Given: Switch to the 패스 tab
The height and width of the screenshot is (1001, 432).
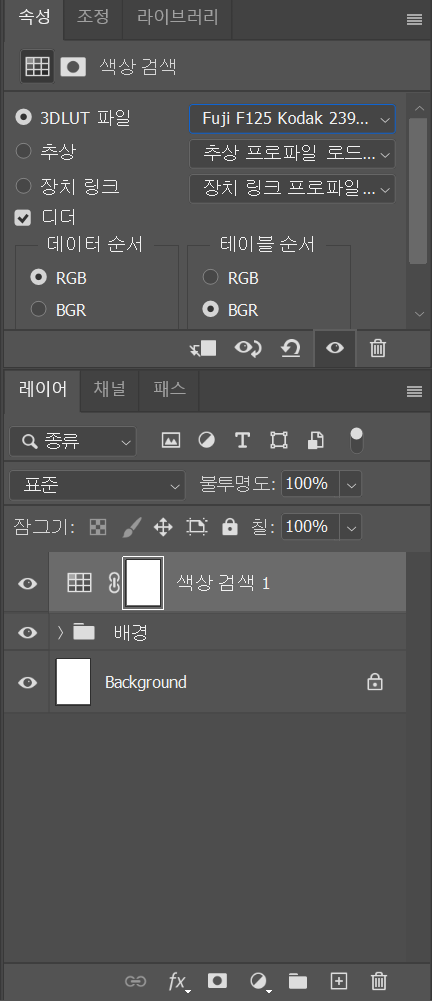Looking at the screenshot, I should 169,389.
